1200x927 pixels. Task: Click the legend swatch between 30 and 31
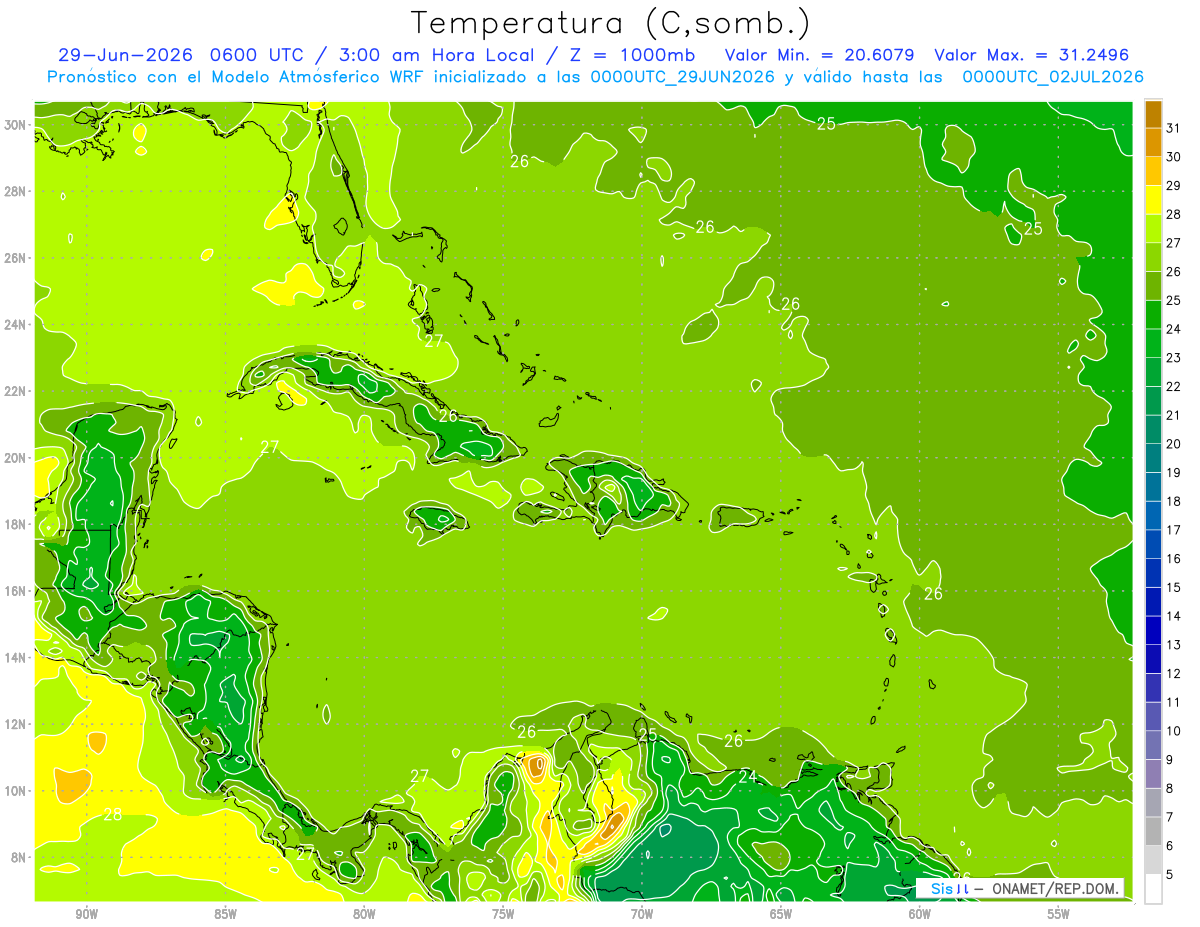(1153, 142)
